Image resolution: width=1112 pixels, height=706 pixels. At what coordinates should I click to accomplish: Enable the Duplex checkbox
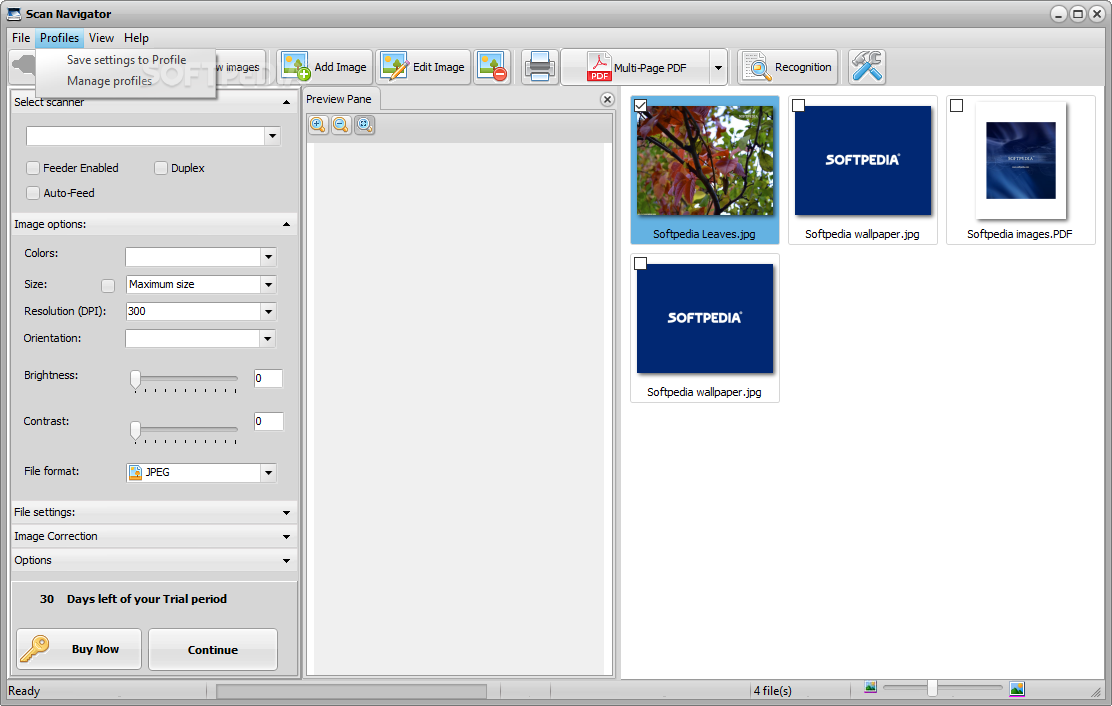click(x=161, y=168)
